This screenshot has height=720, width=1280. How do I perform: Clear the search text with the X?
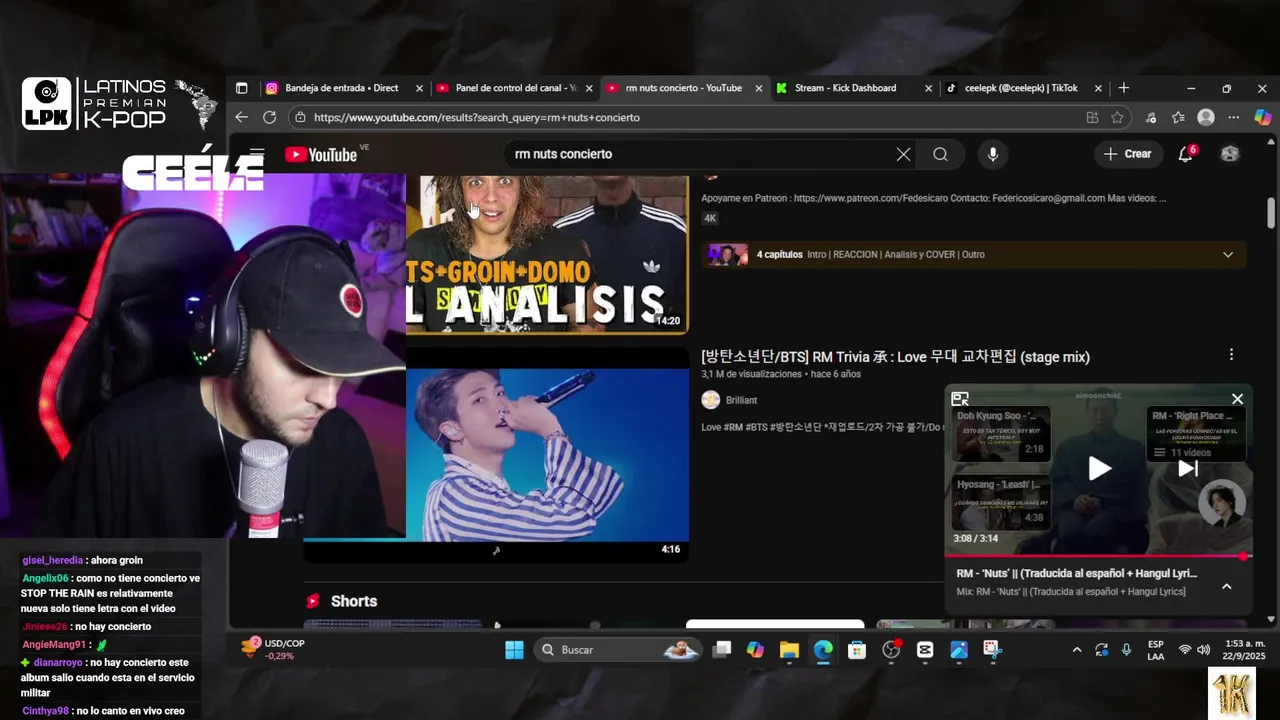pos(903,154)
